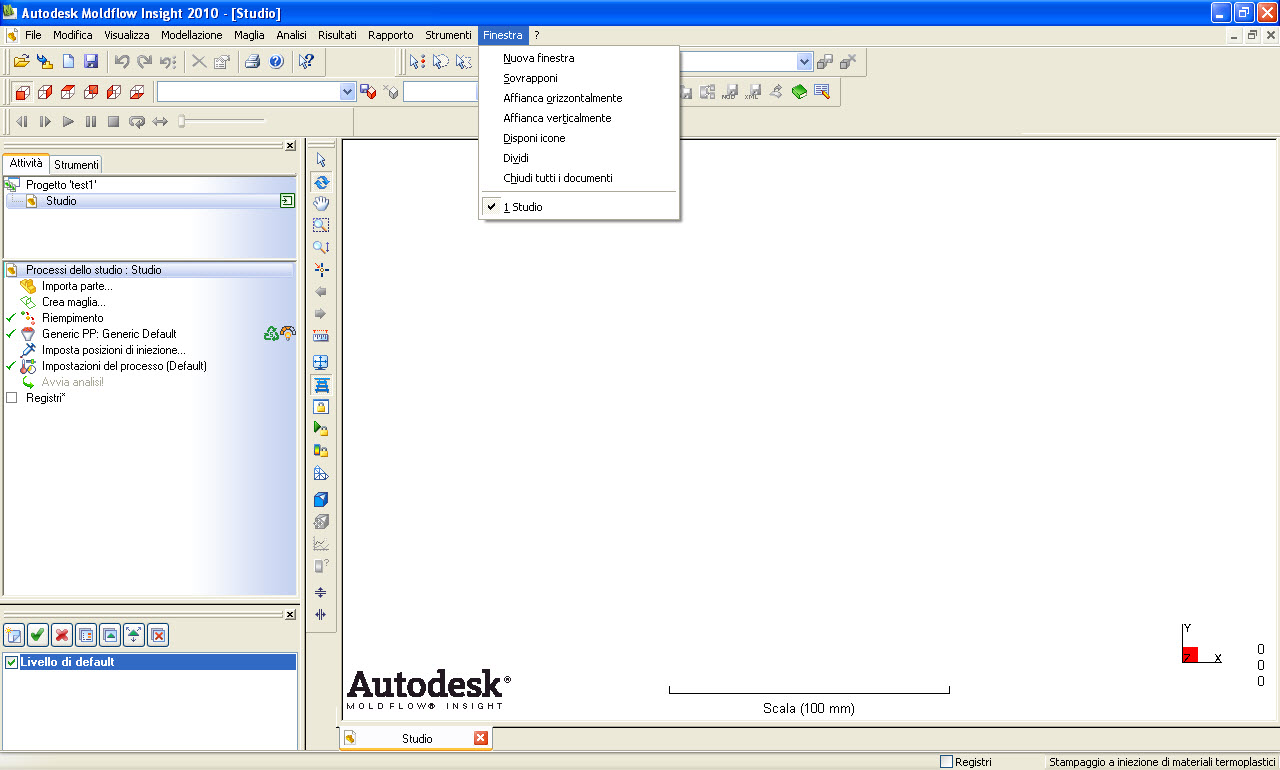Open help via blue question mark icon
Image resolution: width=1280 pixels, height=770 pixels.
coord(276,62)
